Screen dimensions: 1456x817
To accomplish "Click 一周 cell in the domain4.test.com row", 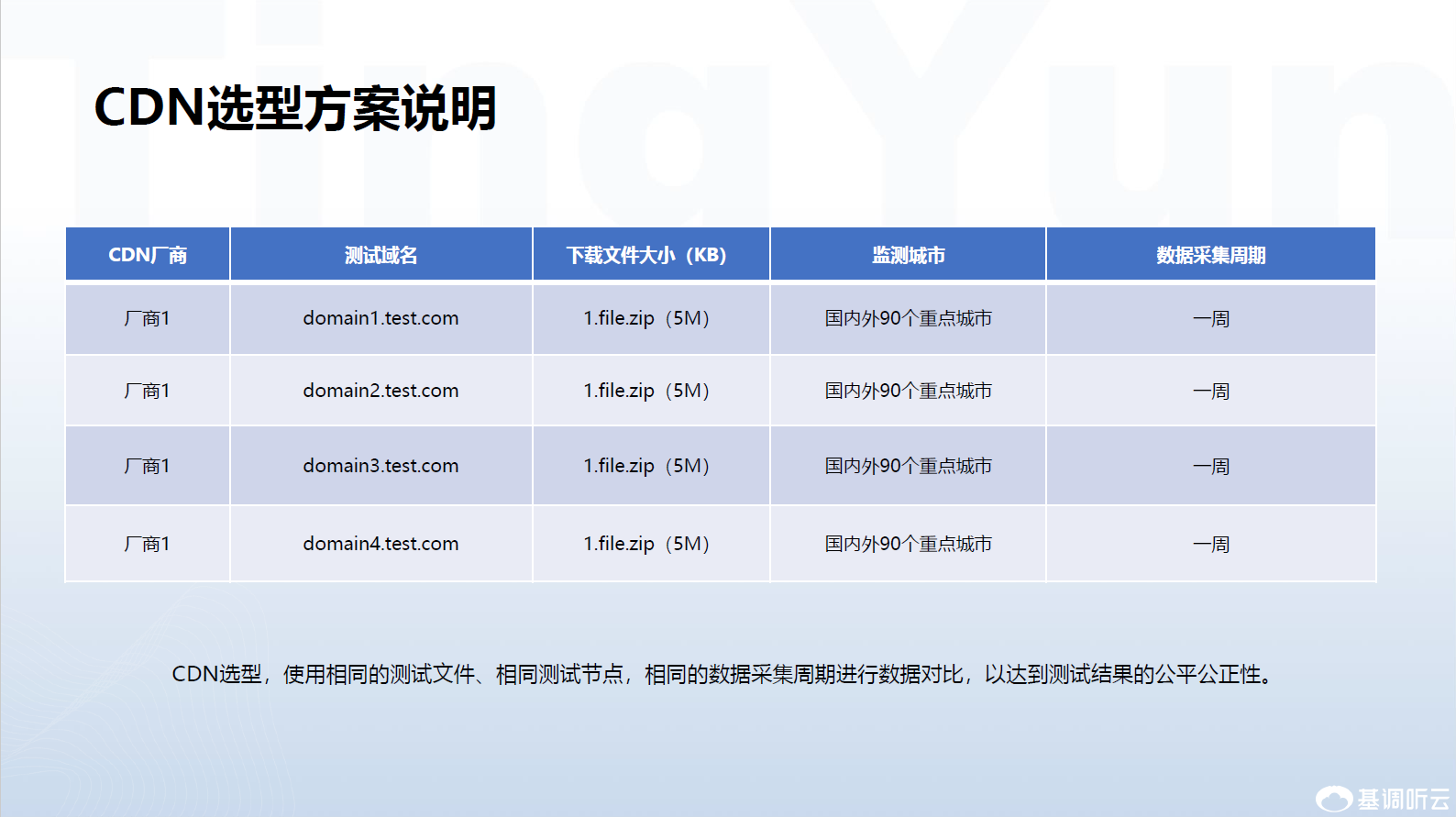I will pos(1210,544).
